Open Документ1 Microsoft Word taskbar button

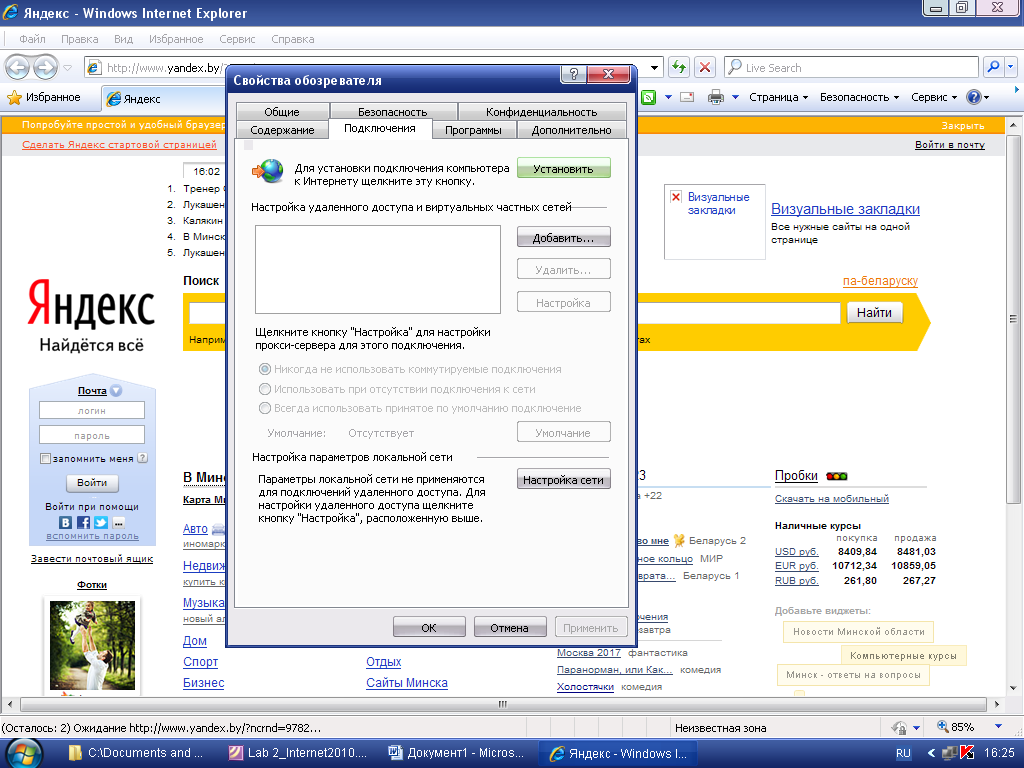point(456,753)
